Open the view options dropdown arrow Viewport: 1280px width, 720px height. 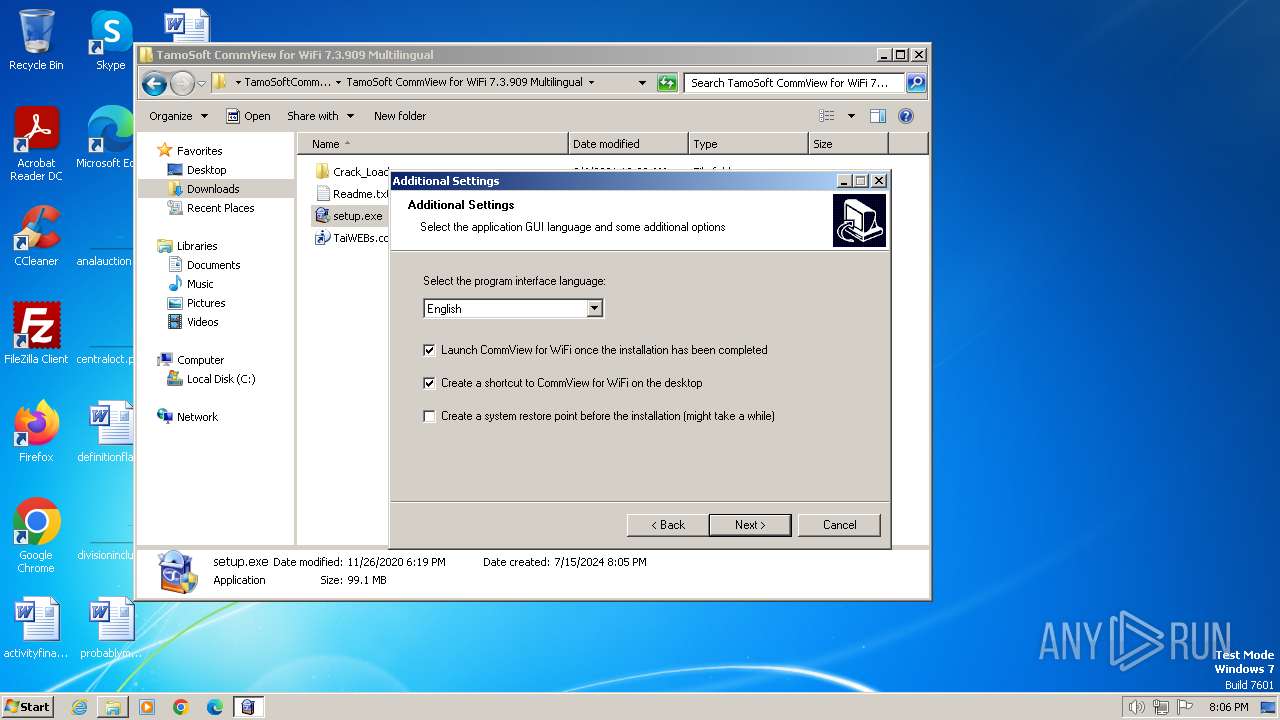pyautogui.click(x=851, y=116)
